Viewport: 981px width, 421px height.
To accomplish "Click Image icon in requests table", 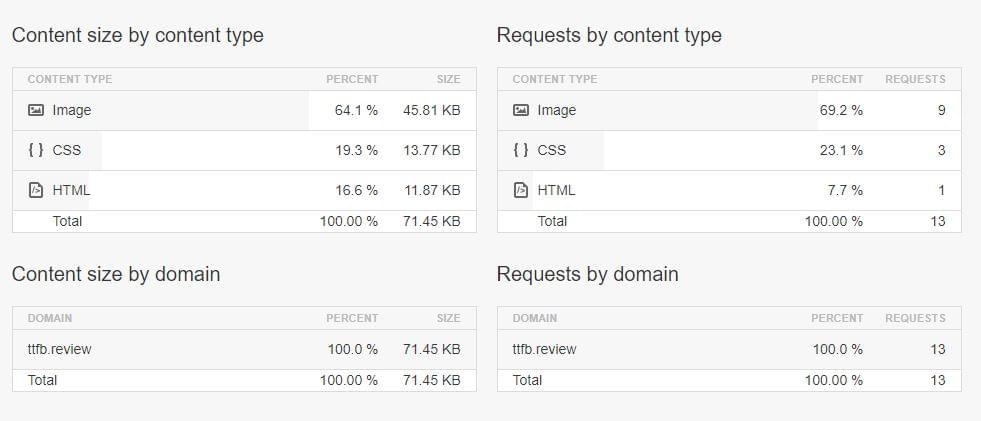I will point(521,111).
